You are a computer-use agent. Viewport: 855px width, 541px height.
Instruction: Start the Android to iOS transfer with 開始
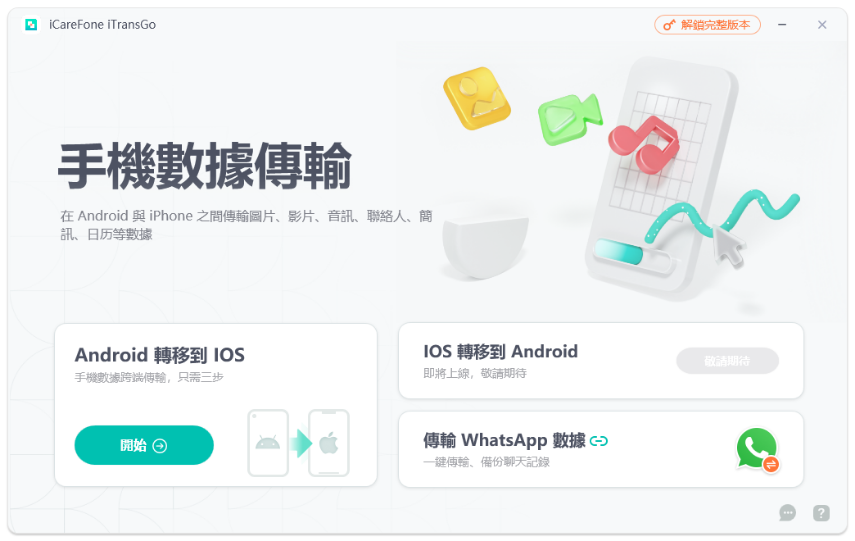144,445
